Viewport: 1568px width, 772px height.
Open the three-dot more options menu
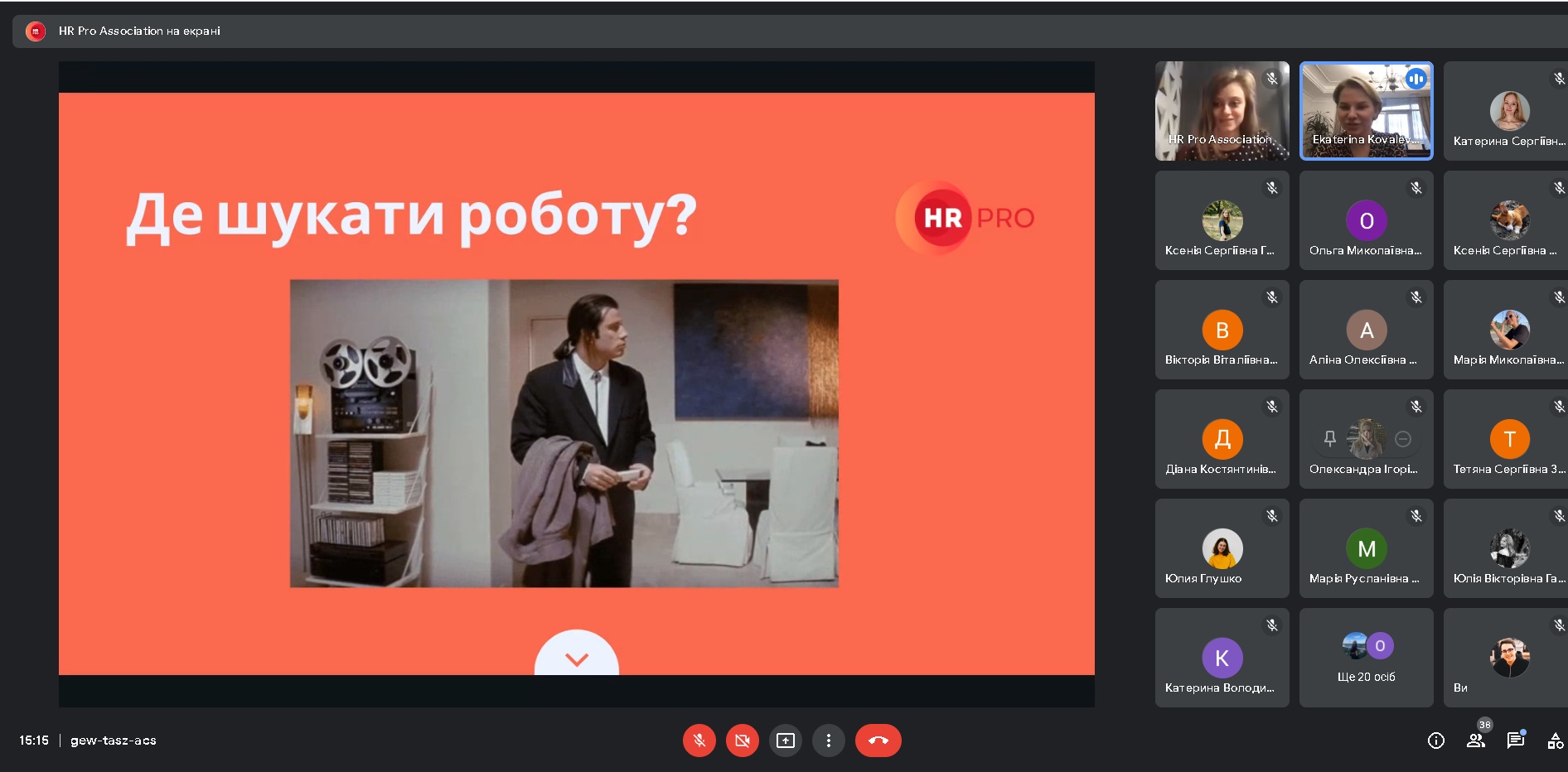[x=828, y=741]
